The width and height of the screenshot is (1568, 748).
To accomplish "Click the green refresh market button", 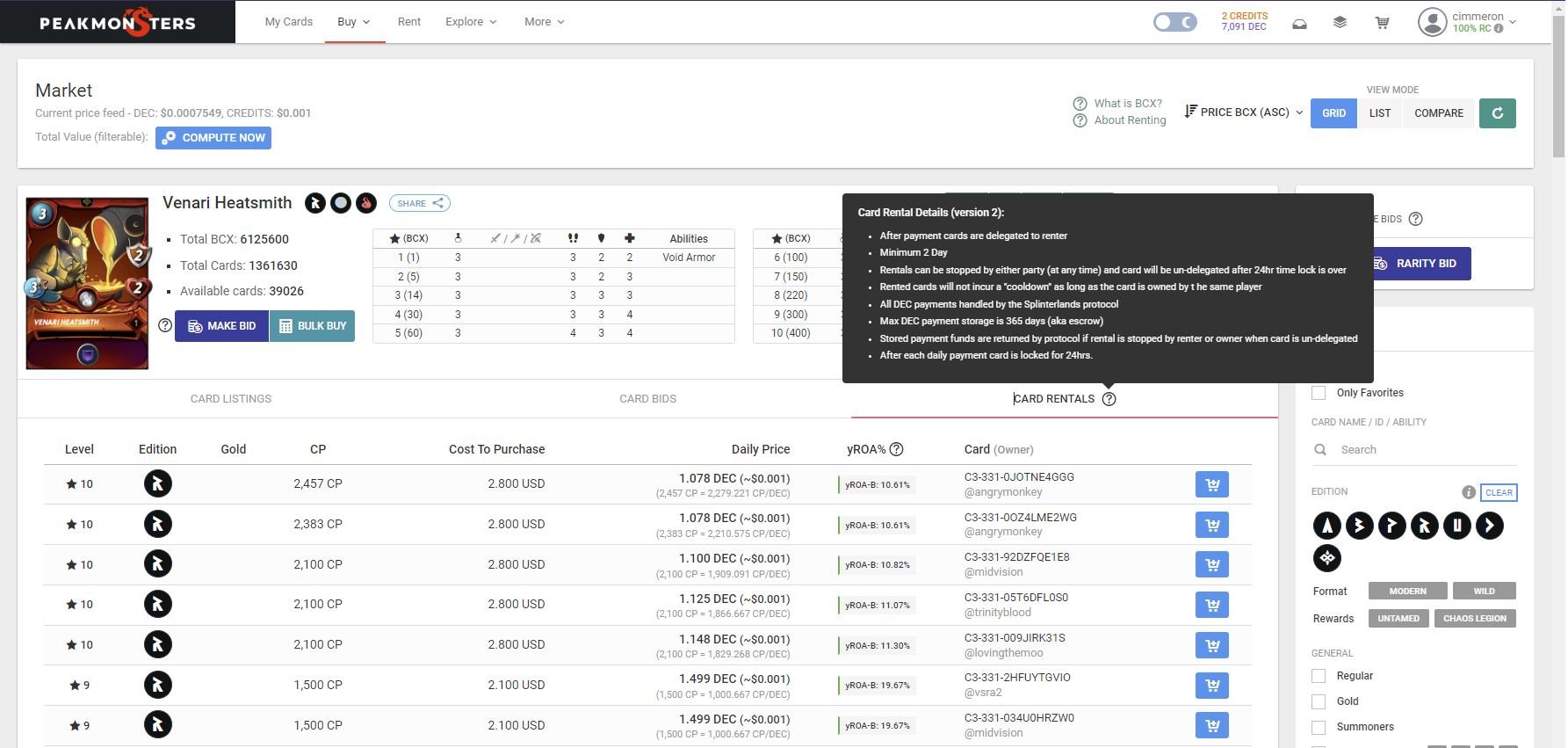I will (x=1497, y=113).
